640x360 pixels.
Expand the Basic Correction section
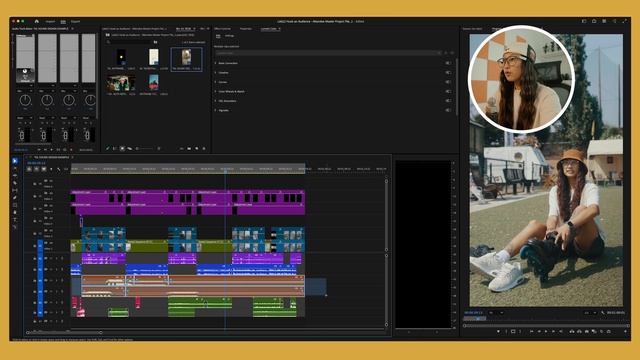pos(216,63)
